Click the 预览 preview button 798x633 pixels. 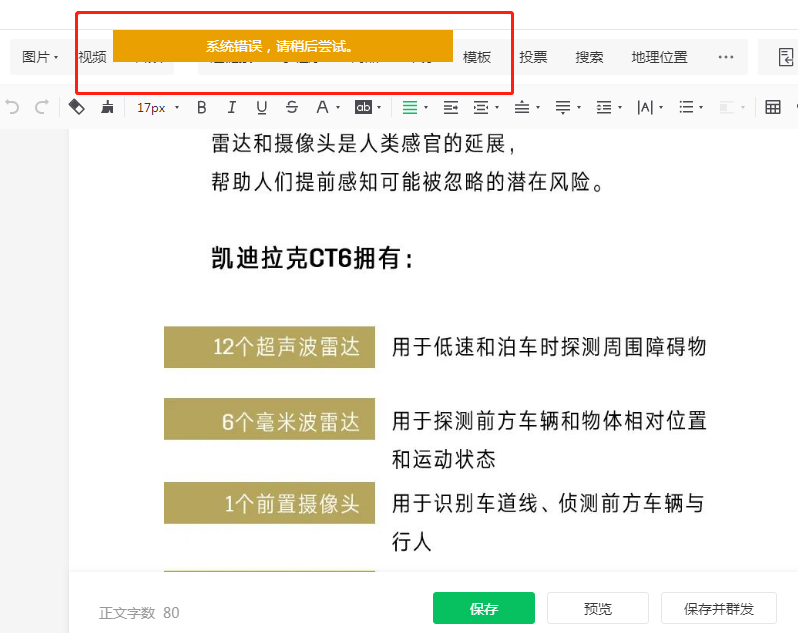(598, 608)
